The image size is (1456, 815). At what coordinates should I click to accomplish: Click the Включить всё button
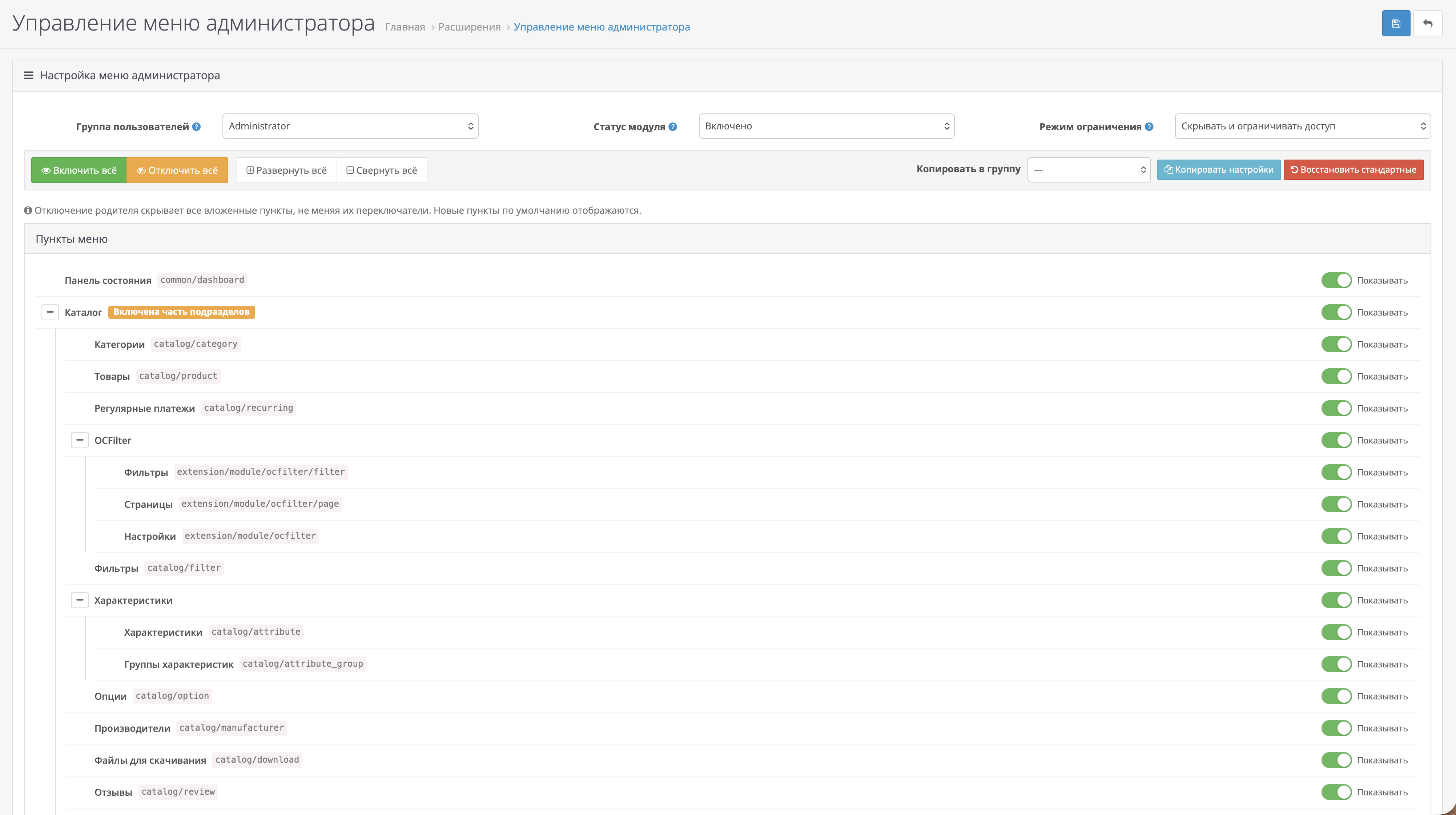[79, 170]
